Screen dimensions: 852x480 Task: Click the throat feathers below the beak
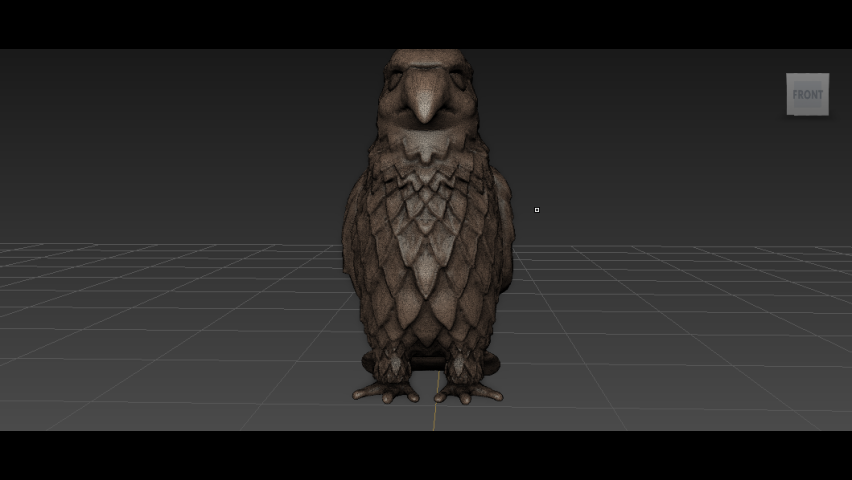click(427, 145)
